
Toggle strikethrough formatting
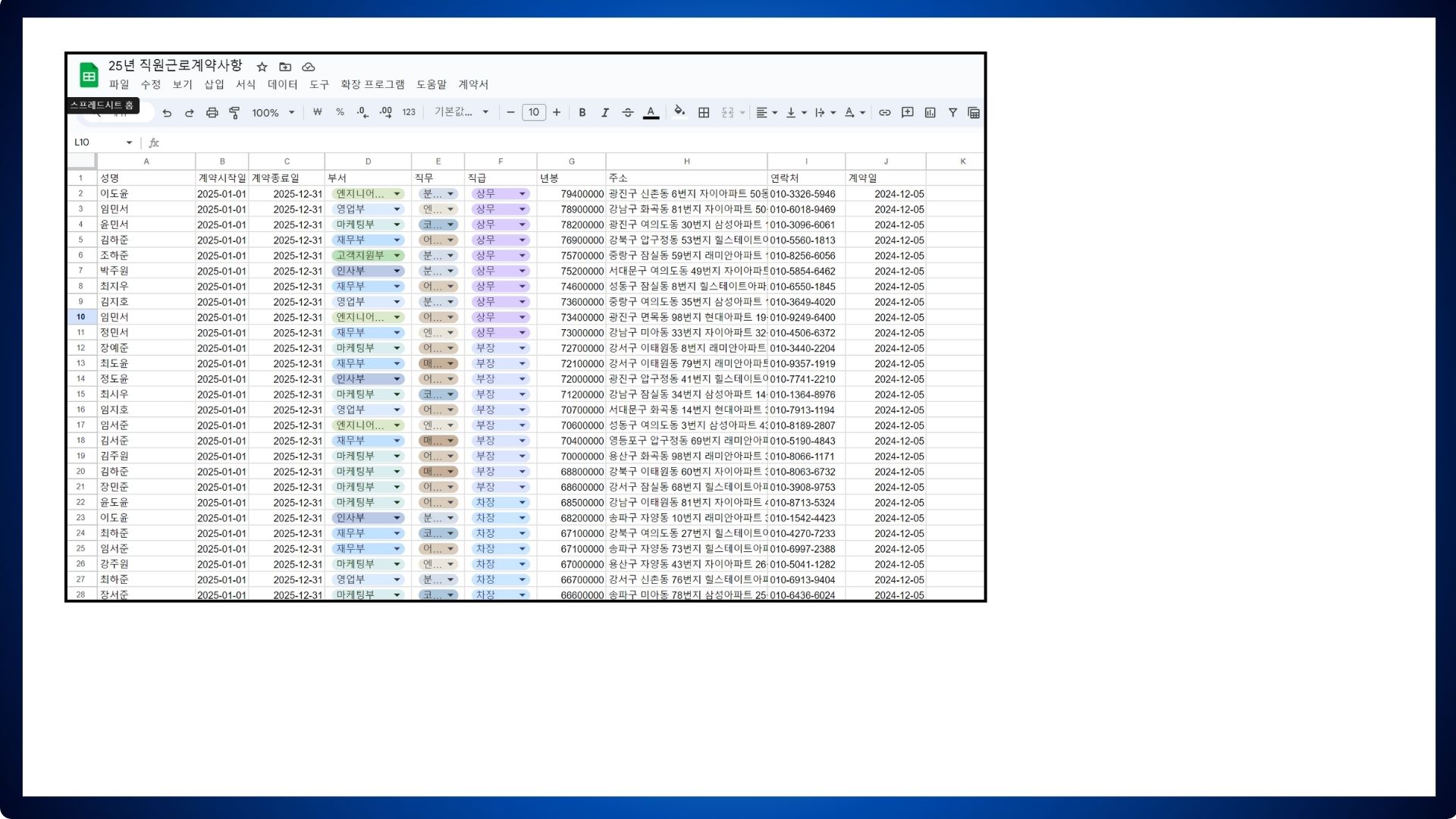point(627,113)
